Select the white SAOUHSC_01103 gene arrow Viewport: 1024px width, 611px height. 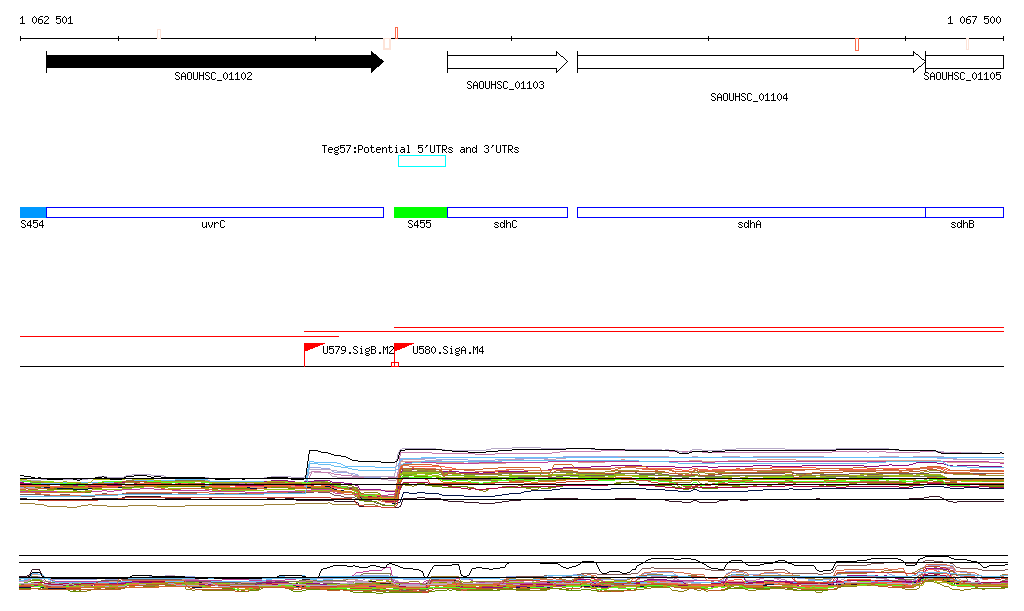506,62
